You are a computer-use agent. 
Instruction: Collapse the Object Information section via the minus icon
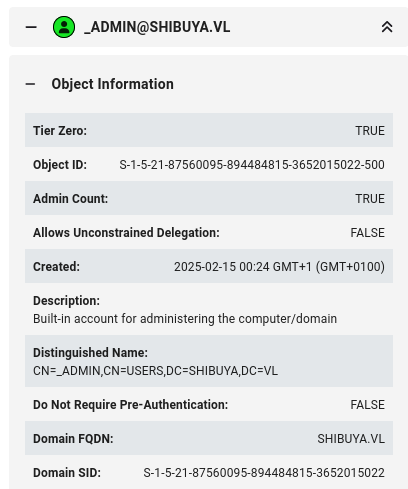[x=30, y=84]
